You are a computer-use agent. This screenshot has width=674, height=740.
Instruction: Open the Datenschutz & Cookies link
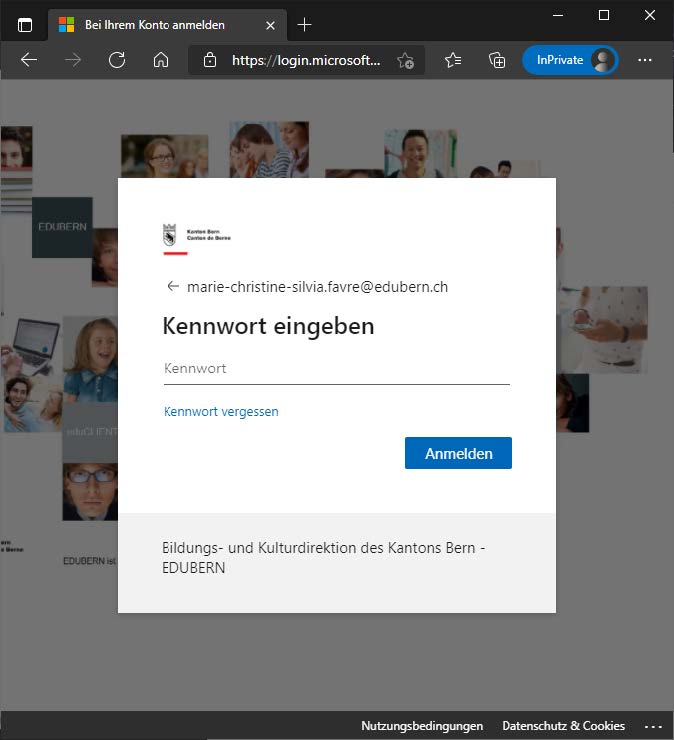point(563,726)
